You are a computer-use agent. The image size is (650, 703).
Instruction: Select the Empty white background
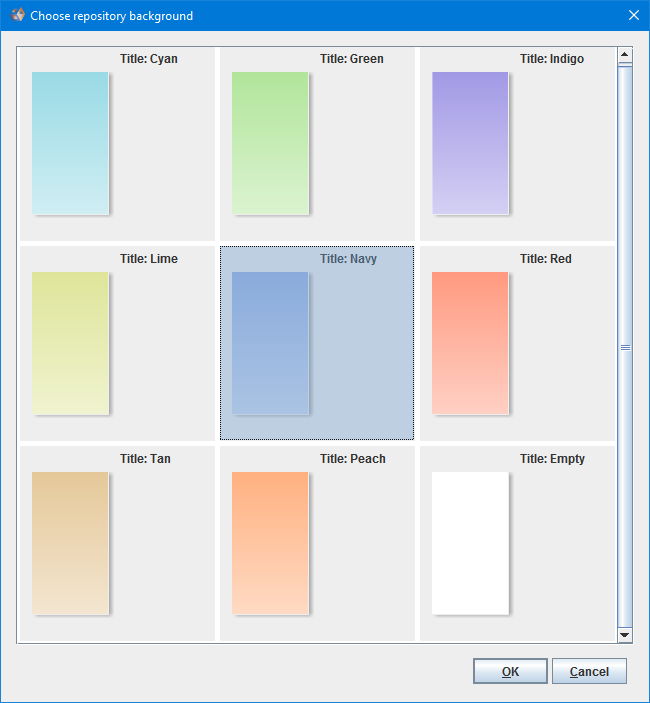point(470,543)
